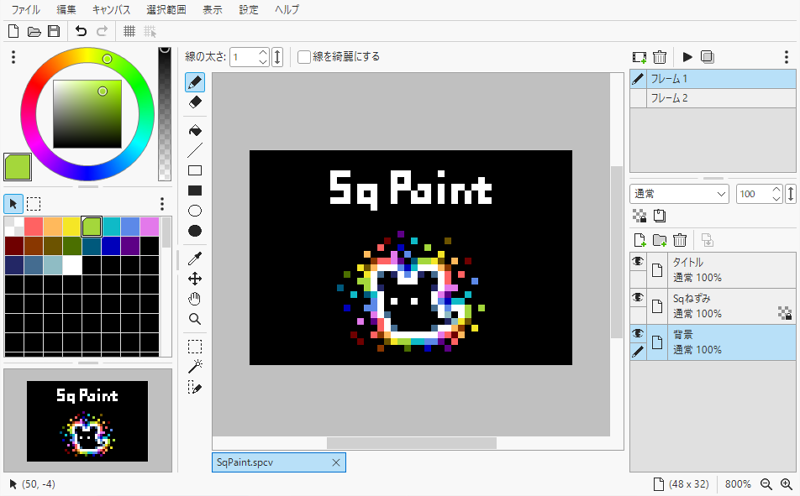
Task: Open the ファイル menu
Action: (26, 9)
